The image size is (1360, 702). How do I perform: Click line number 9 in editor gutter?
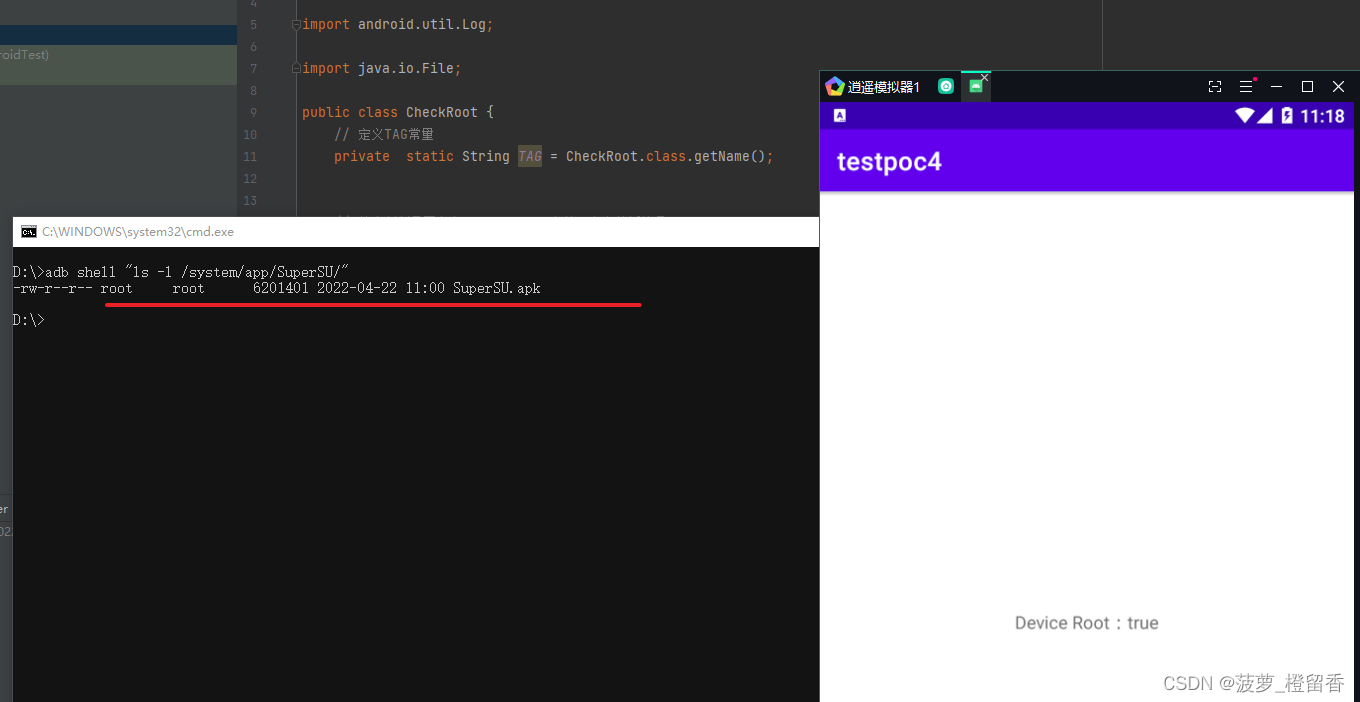253,112
